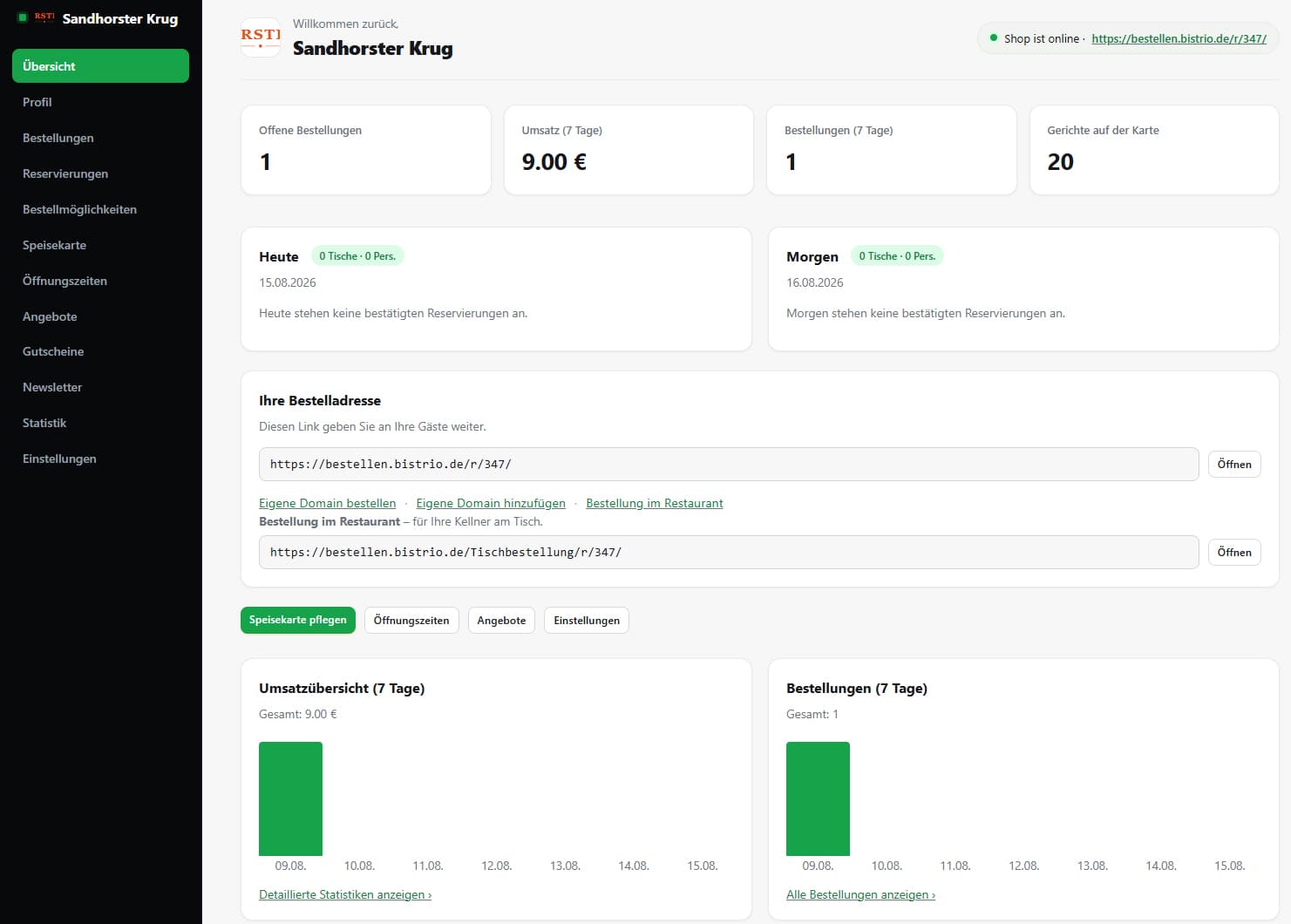The height and width of the screenshot is (924, 1291).
Task: Click the Tischbestellung URL field
Action: coord(729,552)
